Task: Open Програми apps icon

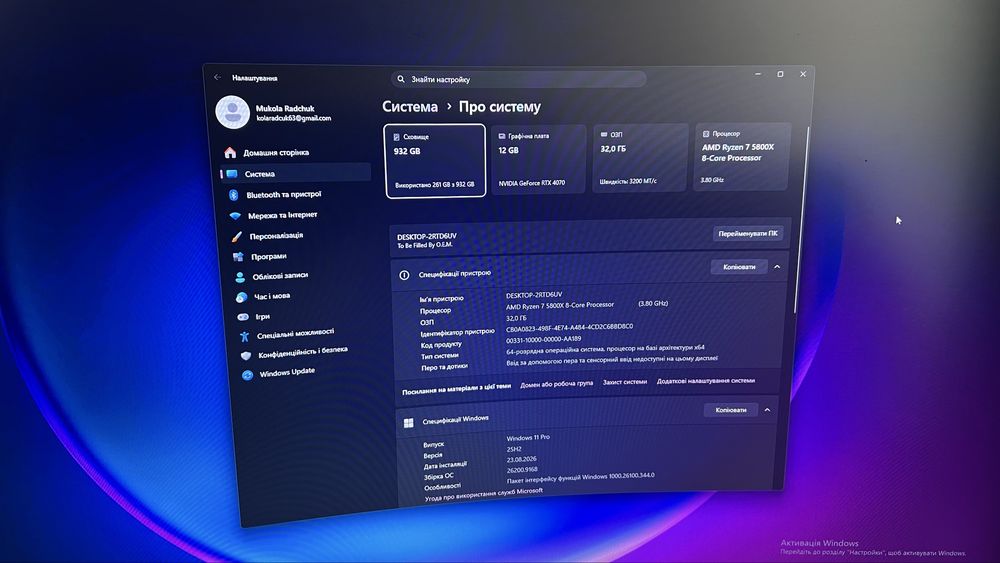Action: [x=239, y=257]
